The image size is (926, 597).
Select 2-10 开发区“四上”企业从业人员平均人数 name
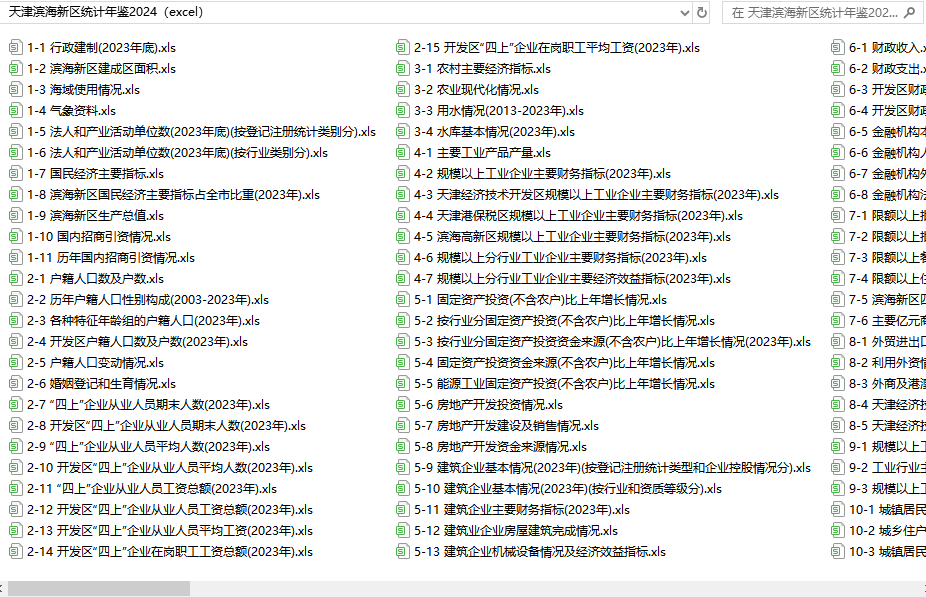click(169, 468)
